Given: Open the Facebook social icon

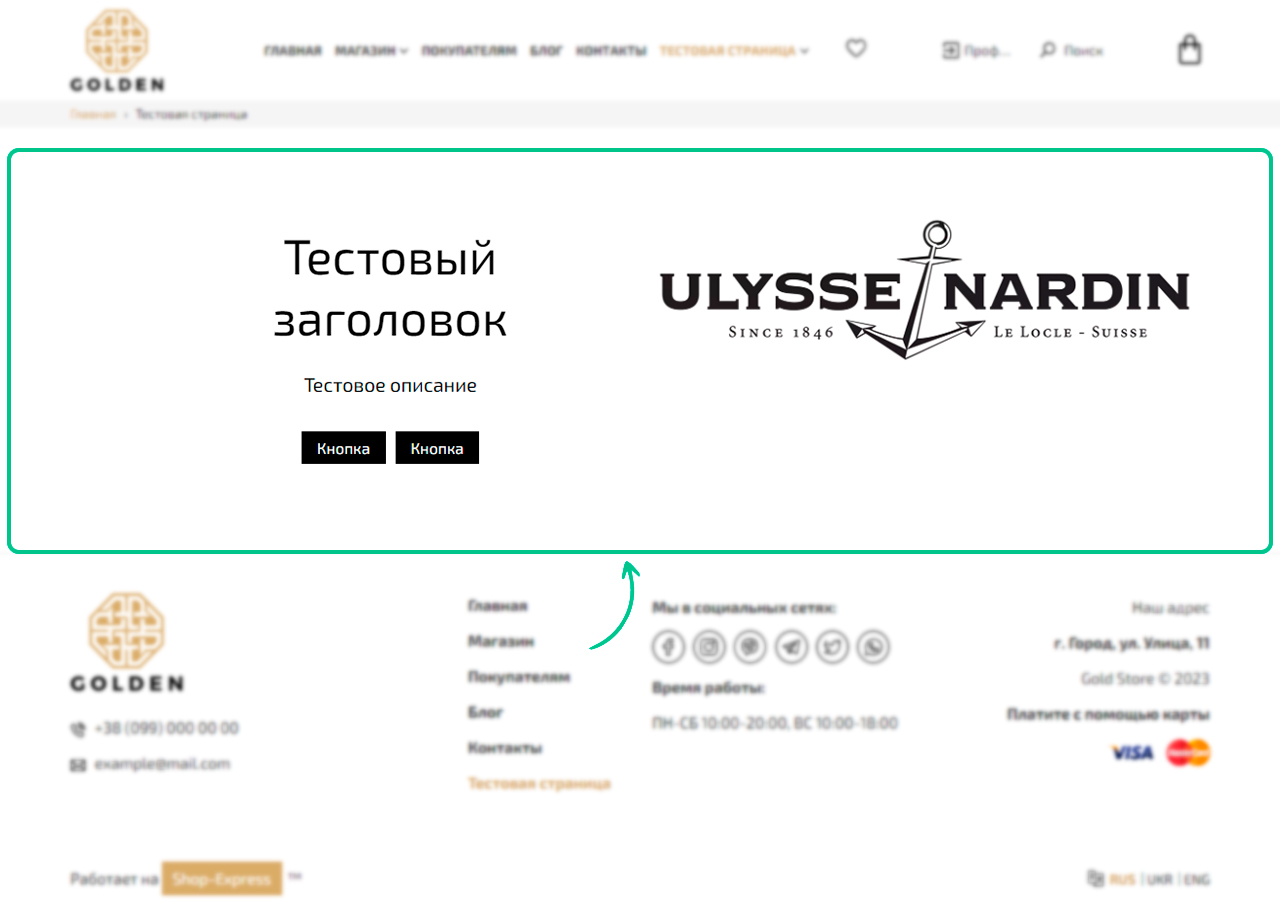Looking at the screenshot, I should (668, 648).
